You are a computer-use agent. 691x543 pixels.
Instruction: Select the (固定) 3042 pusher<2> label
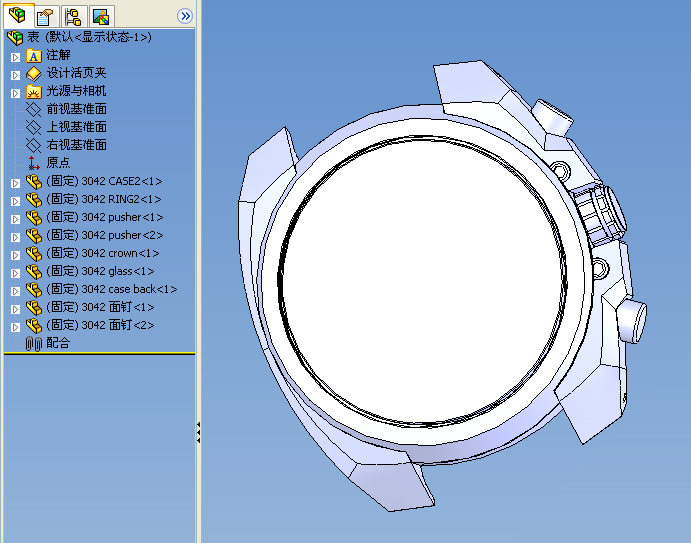[x=105, y=235]
